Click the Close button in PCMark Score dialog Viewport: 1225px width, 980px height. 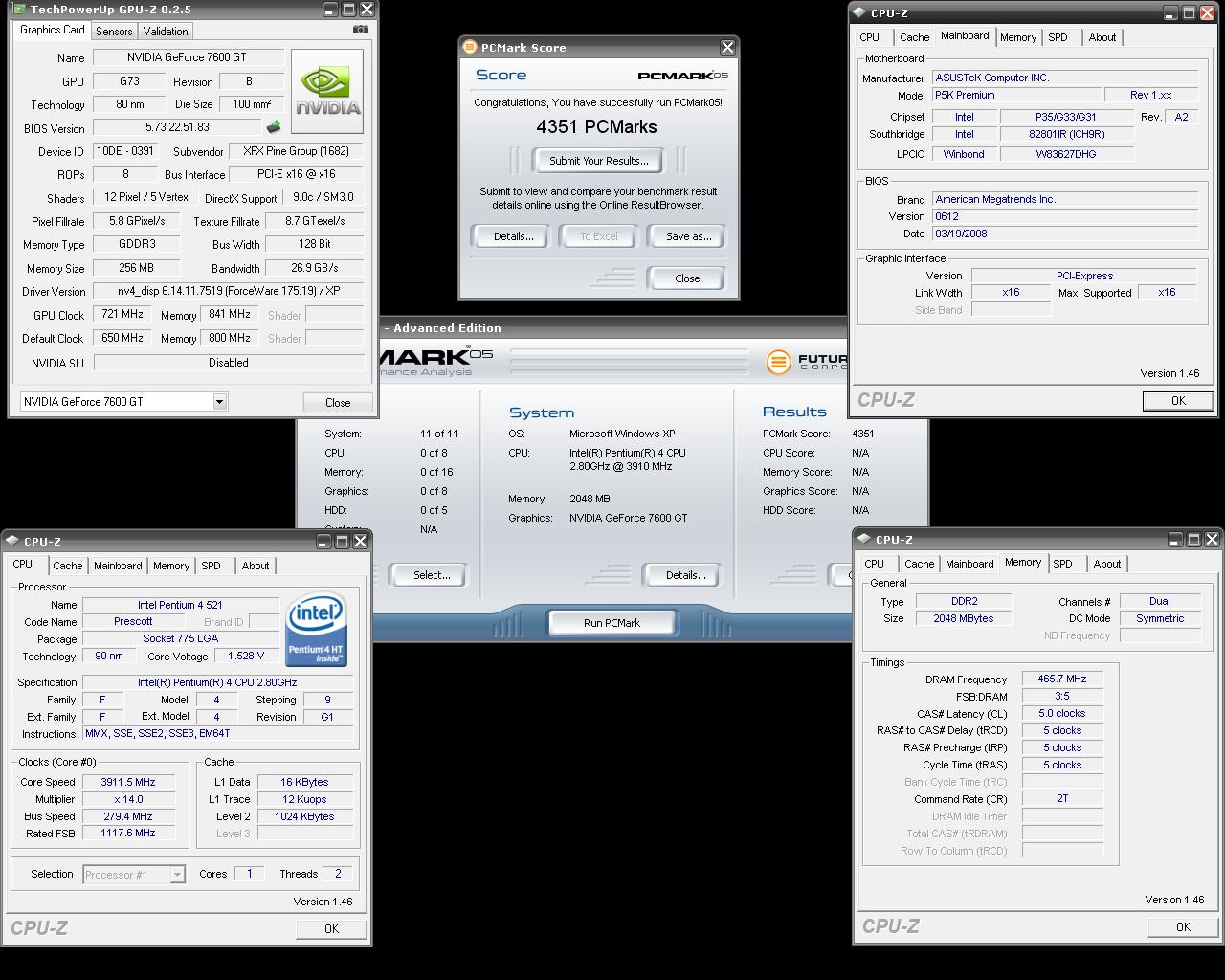(687, 278)
